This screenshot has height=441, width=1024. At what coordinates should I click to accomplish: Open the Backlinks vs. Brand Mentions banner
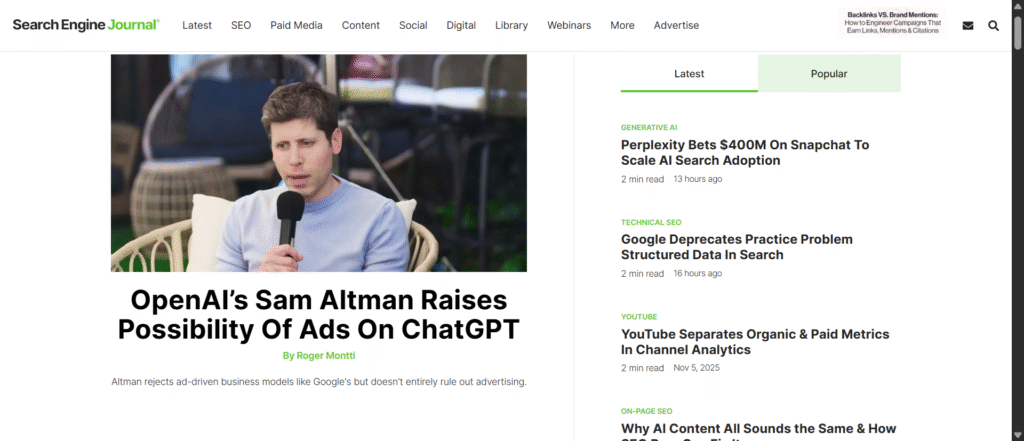[x=891, y=23]
